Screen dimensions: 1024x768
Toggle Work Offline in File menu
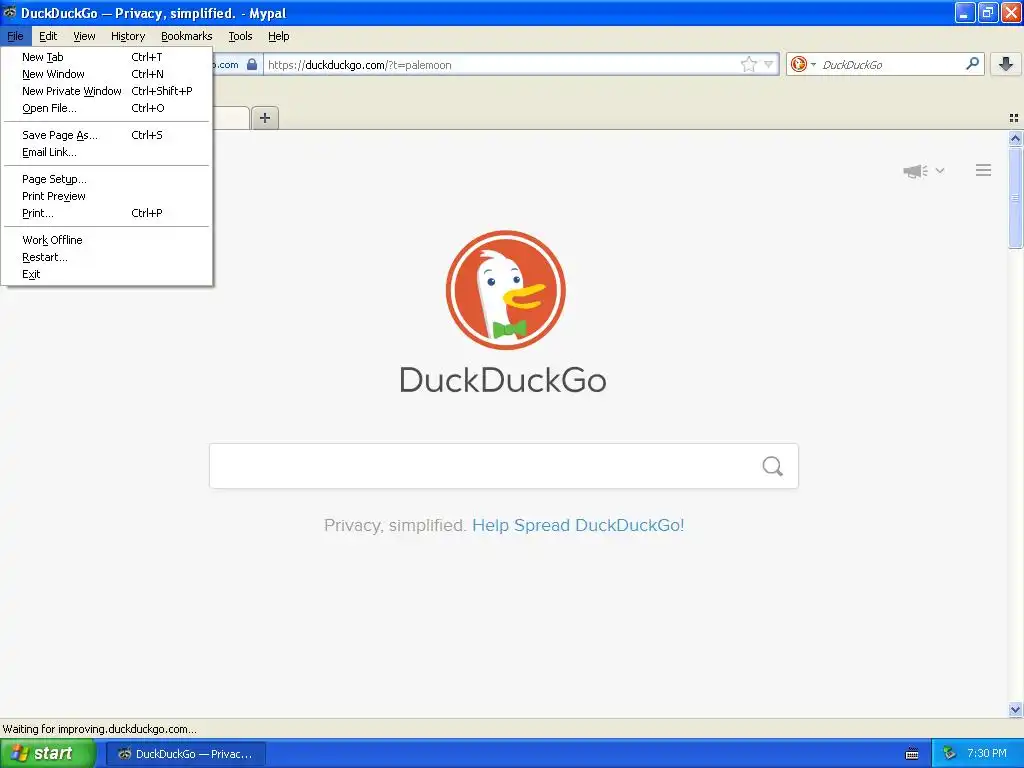(106, 240)
